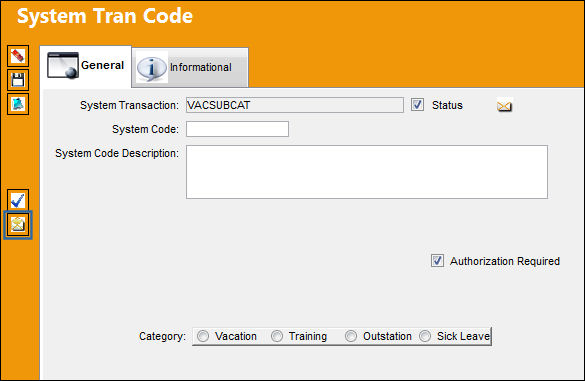Click the System Tran Code title
Viewport: 585px width, 381px height.
pyautogui.click(x=105, y=16)
